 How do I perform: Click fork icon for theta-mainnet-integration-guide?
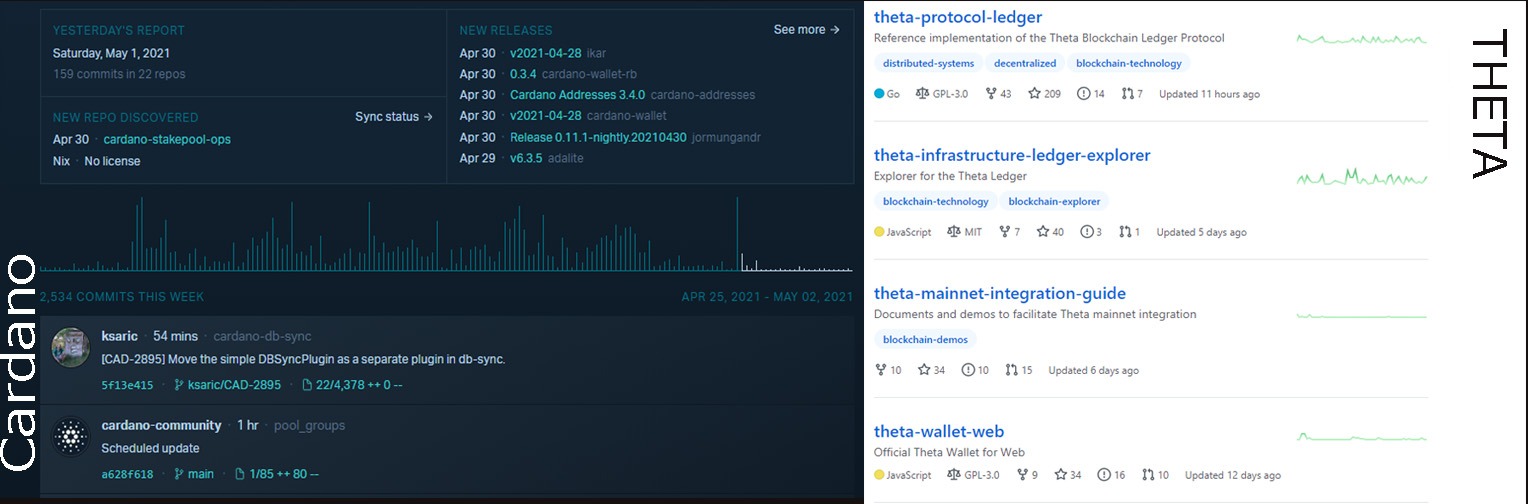[x=881, y=370]
